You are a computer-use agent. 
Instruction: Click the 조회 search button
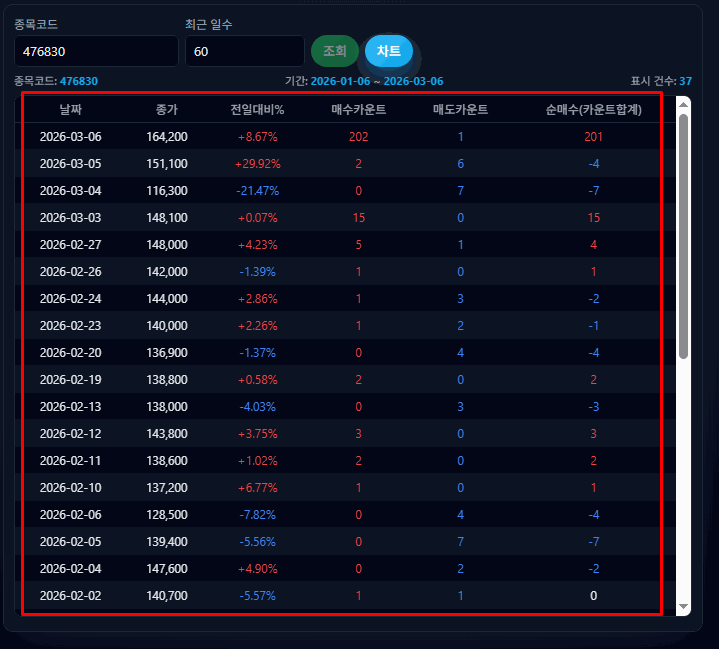pos(334,51)
